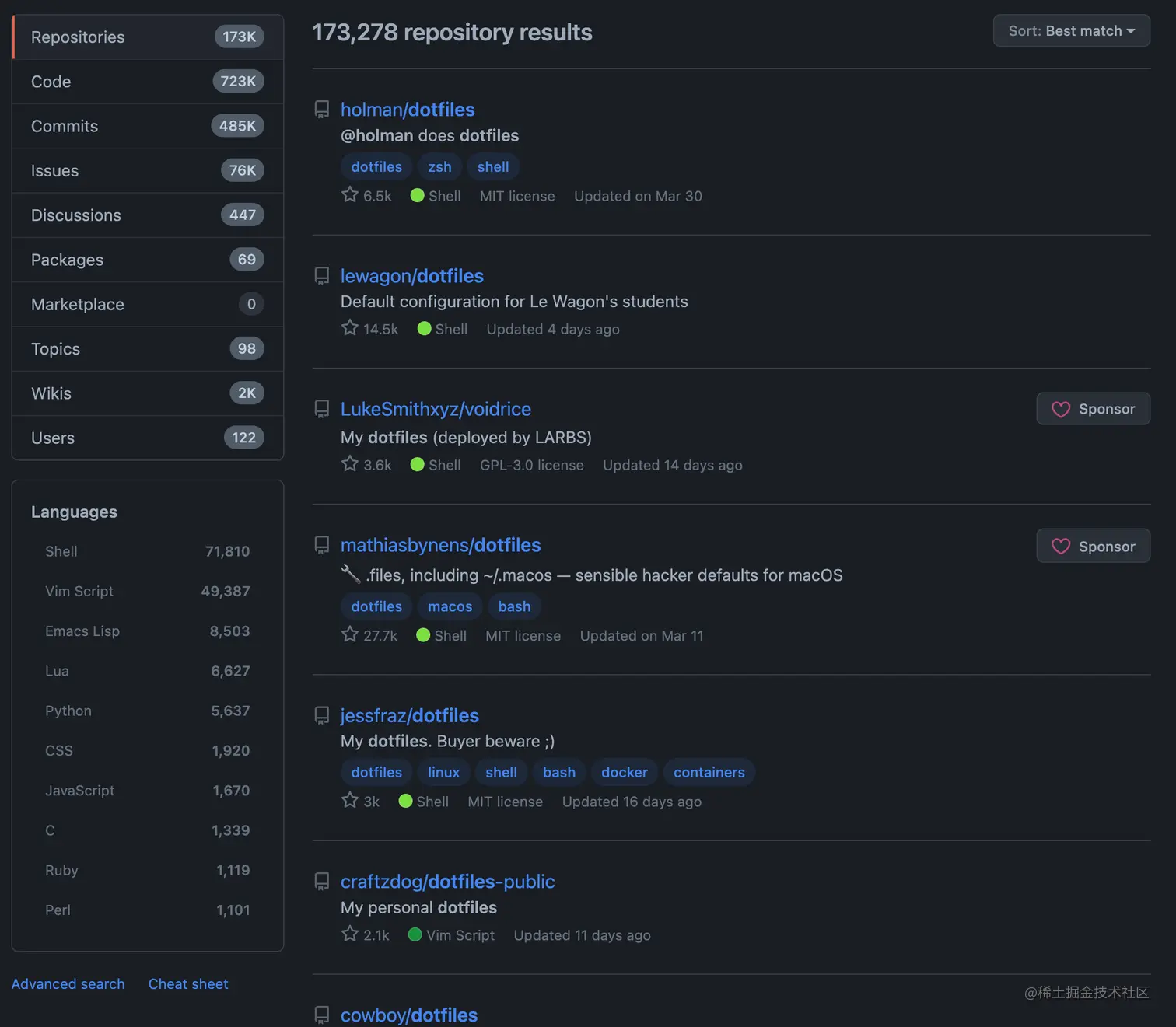Click the 'Languages' panel heading
This screenshot has width=1176, height=1027.
(74, 512)
